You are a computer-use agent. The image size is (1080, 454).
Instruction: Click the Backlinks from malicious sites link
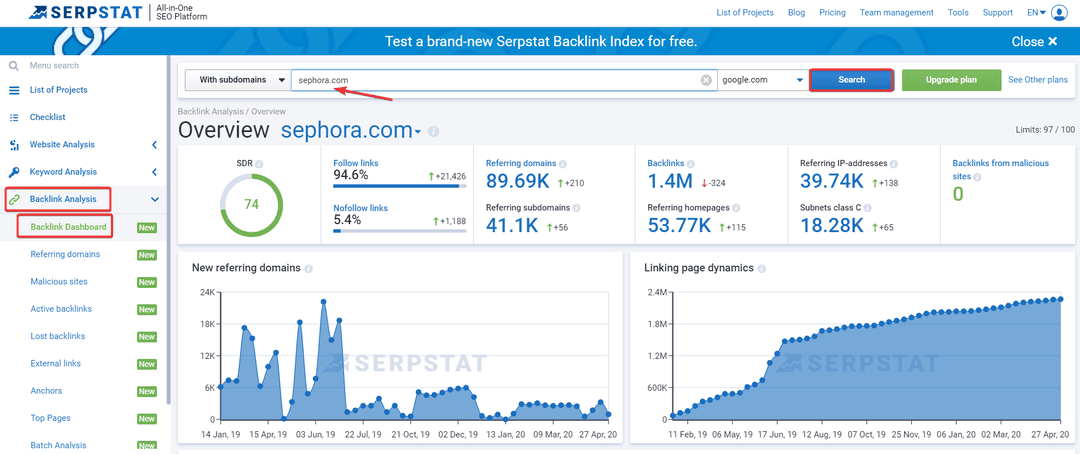(x=1000, y=169)
